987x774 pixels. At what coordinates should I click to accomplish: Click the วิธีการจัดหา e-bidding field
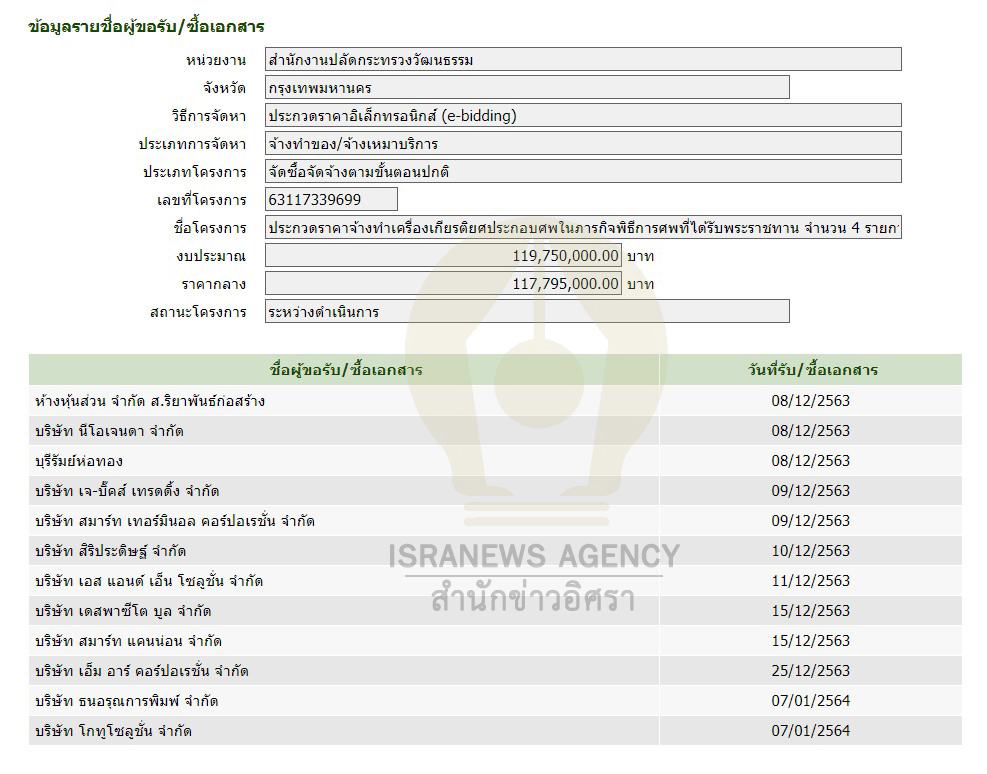click(x=583, y=116)
